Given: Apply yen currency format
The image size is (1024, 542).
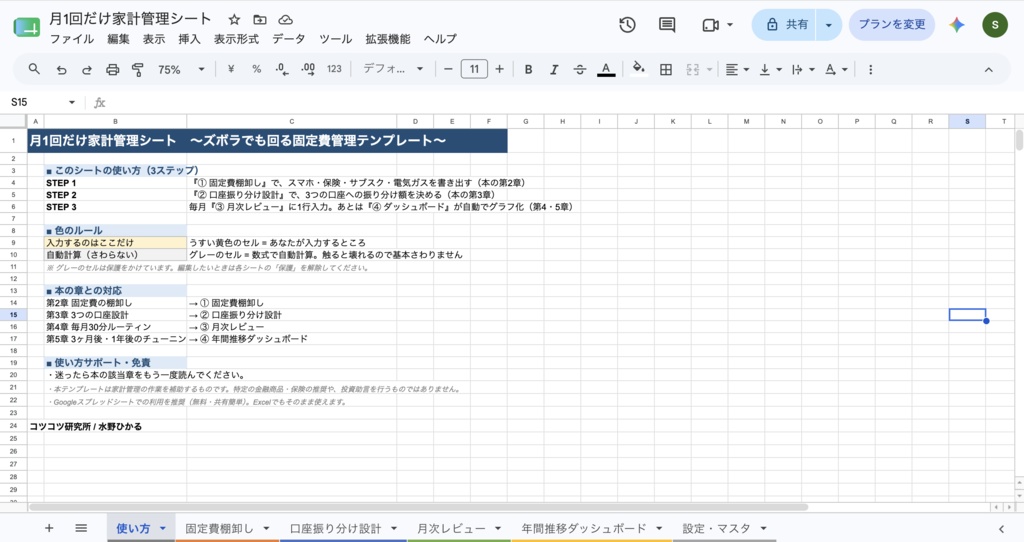Looking at the screenshot, I should click(231, 69).
